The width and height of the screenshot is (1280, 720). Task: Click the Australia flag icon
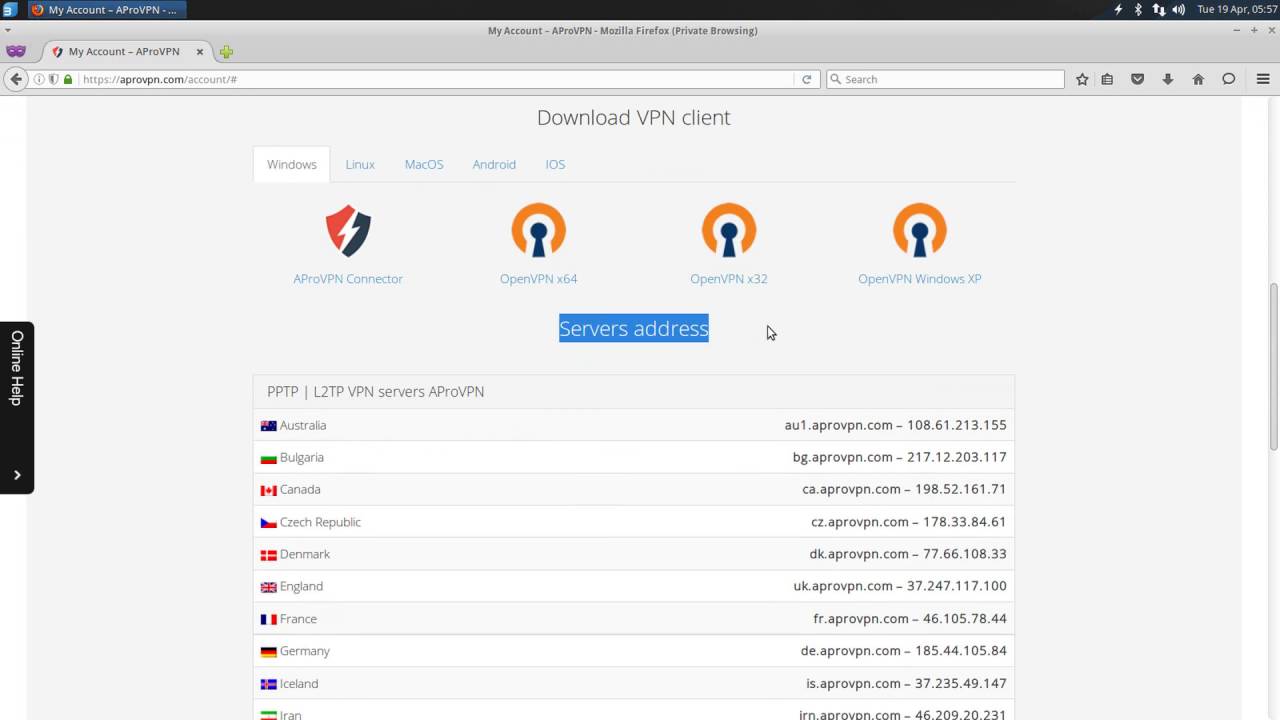coord(268,426)
